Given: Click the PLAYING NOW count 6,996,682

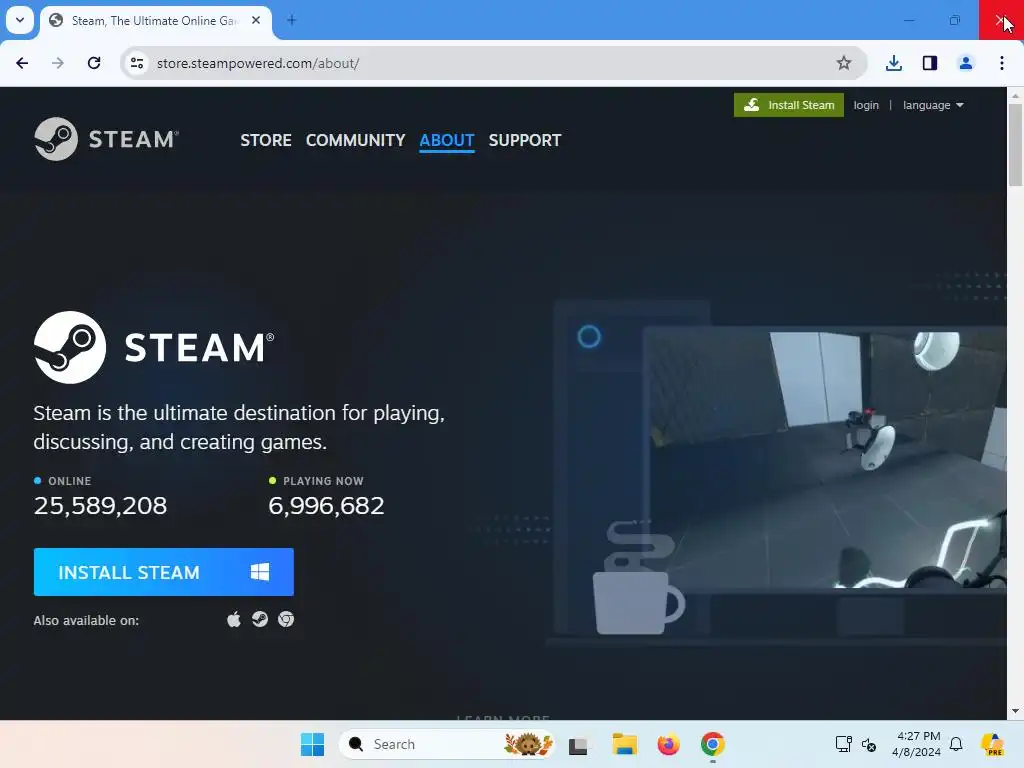Looking at the screenshot, I should [x=327, y=506].
